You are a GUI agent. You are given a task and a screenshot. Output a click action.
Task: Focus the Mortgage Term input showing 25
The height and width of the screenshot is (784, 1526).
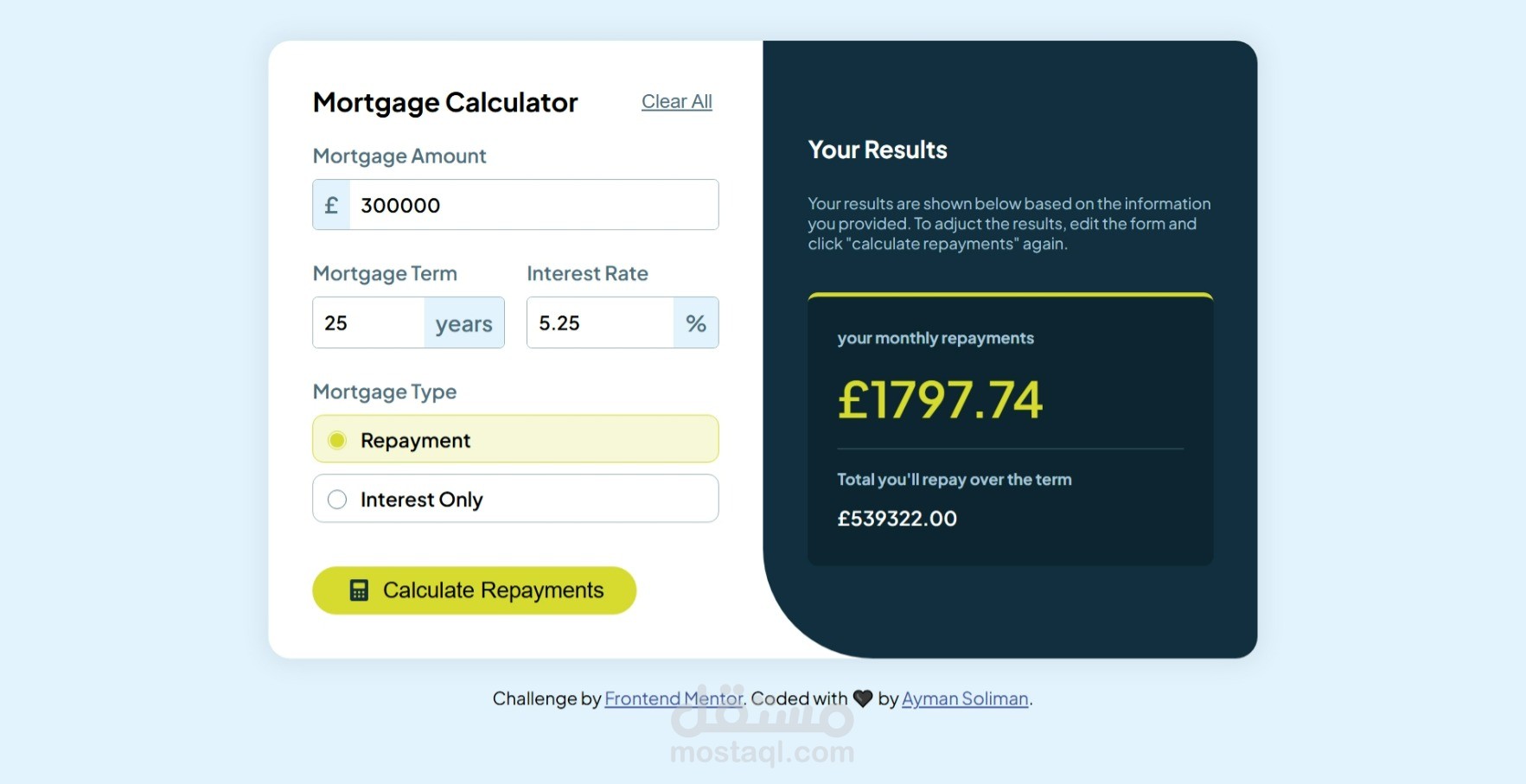369,323
